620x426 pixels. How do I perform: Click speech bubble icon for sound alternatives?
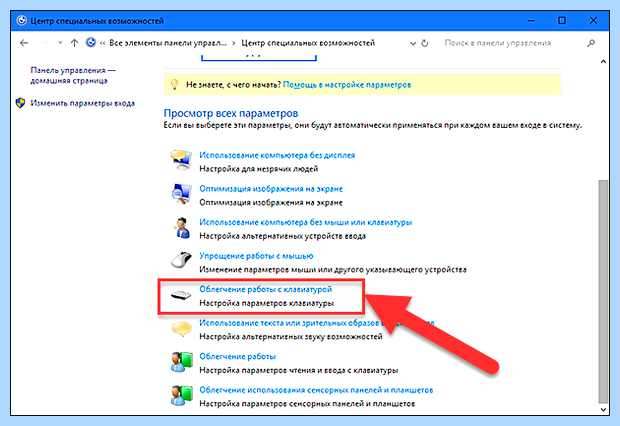click(x=181, y=329)
